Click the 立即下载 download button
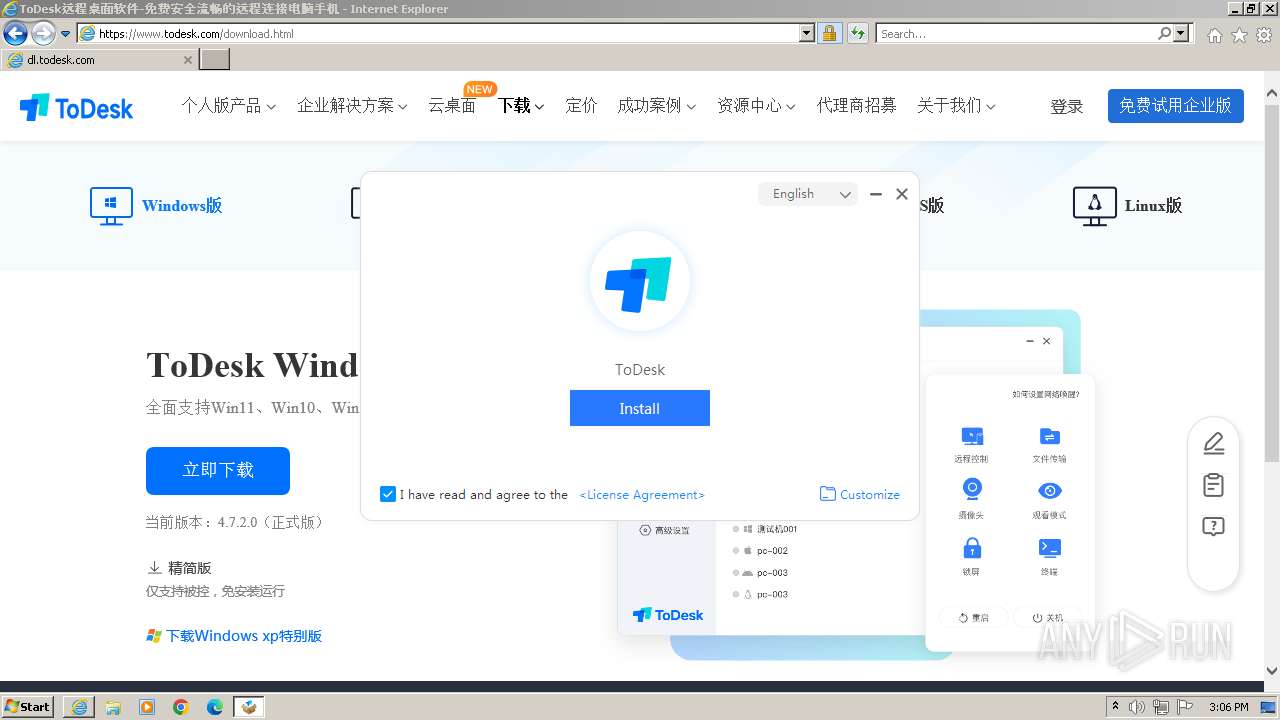Viewport: 1280px width, 720px height. pos(218,470)
